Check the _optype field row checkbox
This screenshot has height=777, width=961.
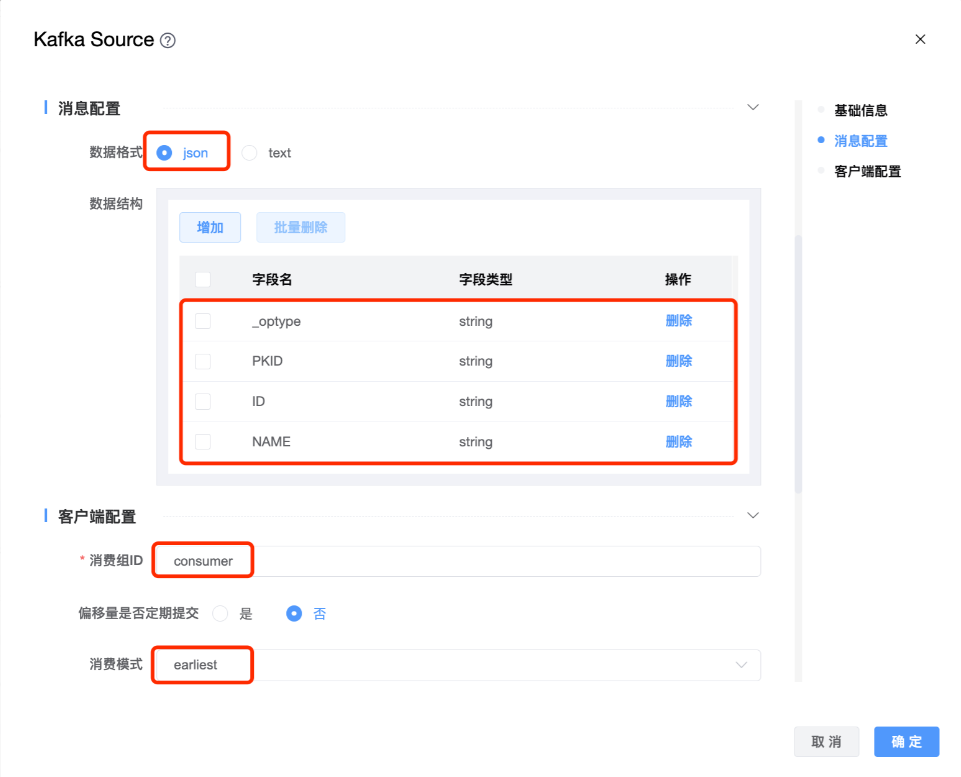203,321
